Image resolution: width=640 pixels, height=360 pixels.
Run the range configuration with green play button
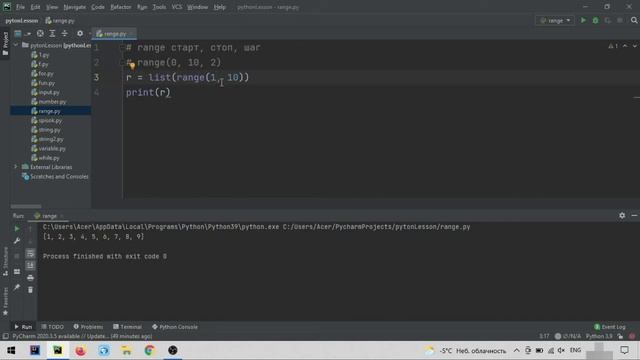pos(583,20)
